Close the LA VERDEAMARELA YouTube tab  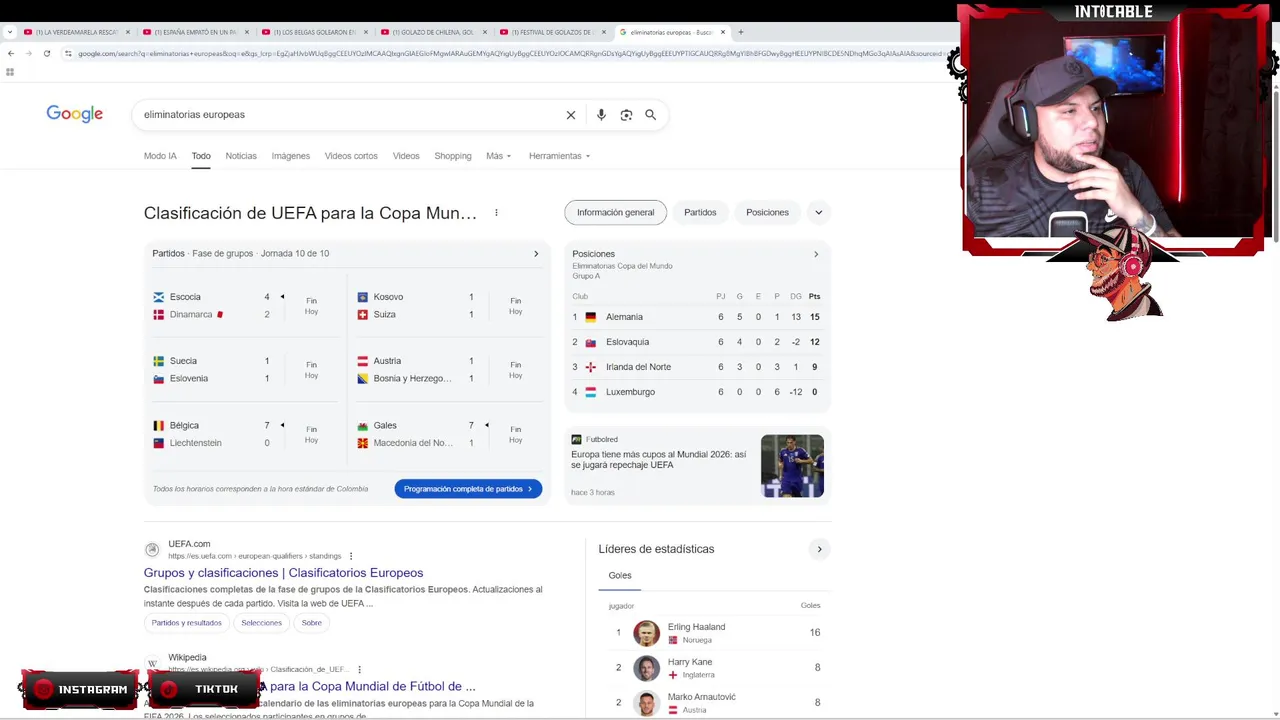pos(128,32)
